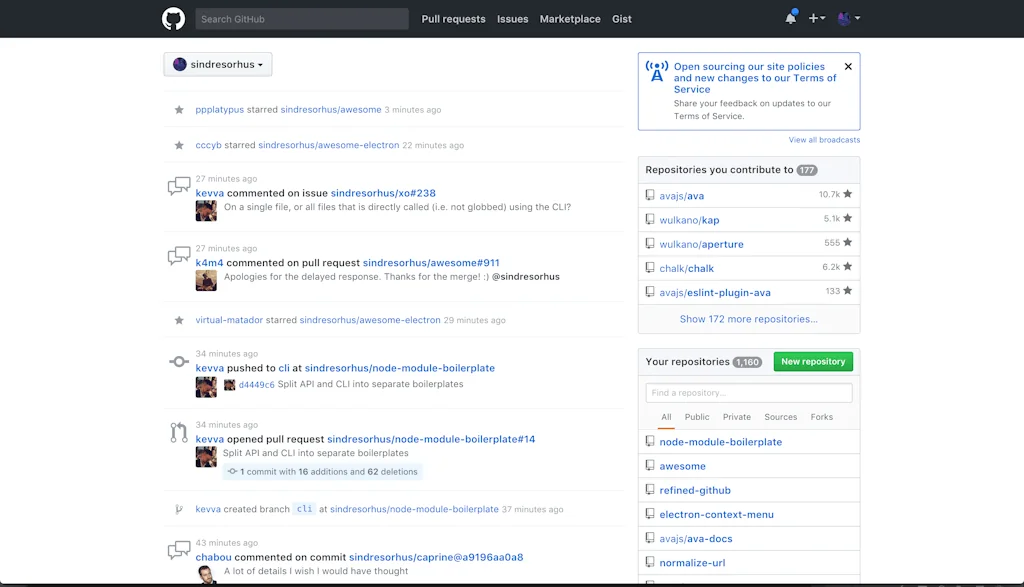This screenshot has width=1024, height=587.
Task: Show 172 more repositories
Action: [x=748, y=318]
